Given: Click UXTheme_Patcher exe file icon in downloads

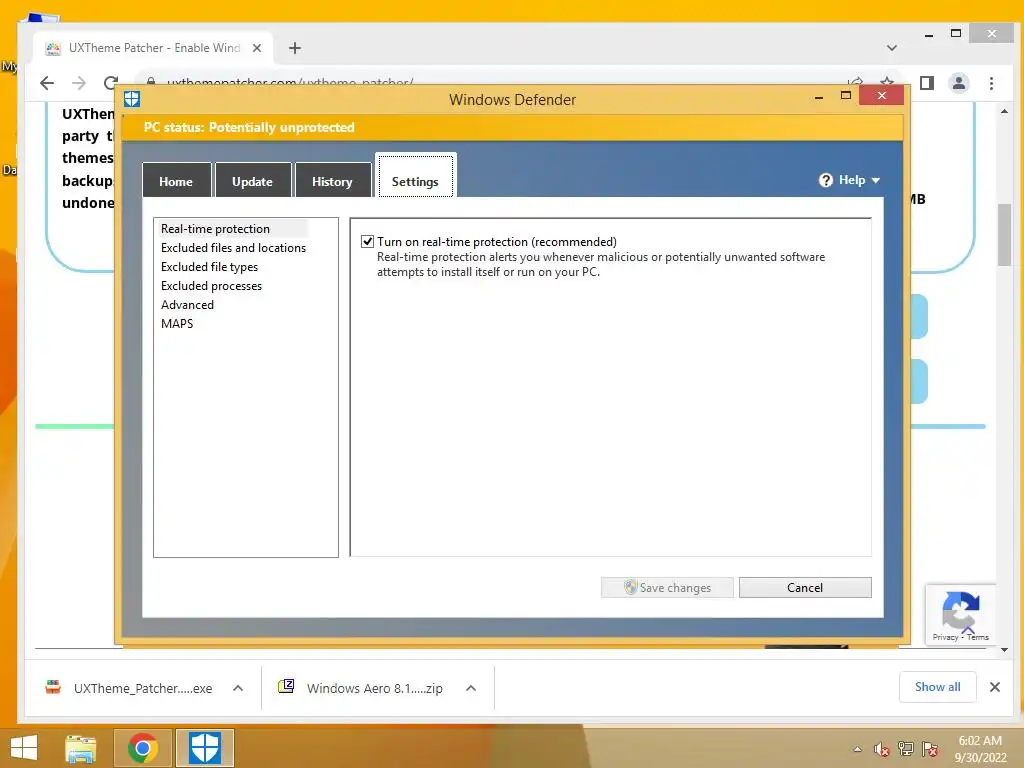Looking at the screenshot, I should pos(53,687).
